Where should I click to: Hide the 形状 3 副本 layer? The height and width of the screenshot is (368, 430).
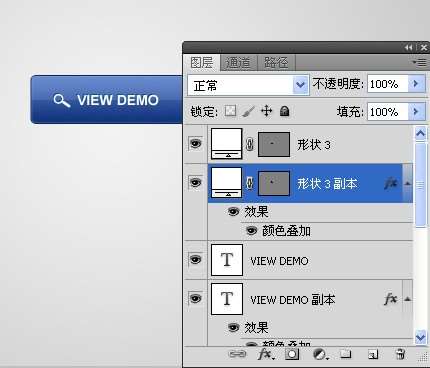coord(195,182)
